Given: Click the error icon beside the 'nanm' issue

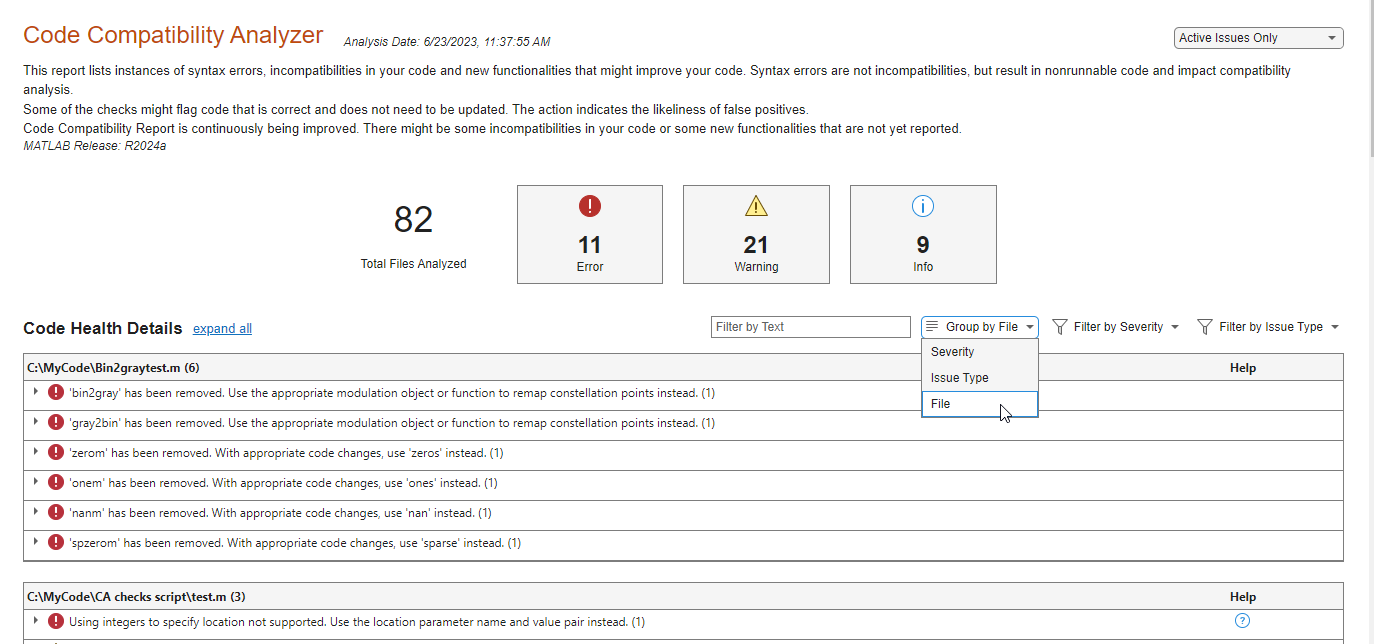Looking at the screenshot, I should point(56,512).
